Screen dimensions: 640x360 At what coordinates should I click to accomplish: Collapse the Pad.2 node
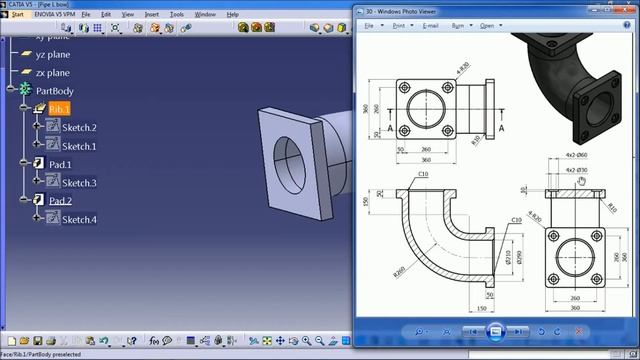point(24,199)
